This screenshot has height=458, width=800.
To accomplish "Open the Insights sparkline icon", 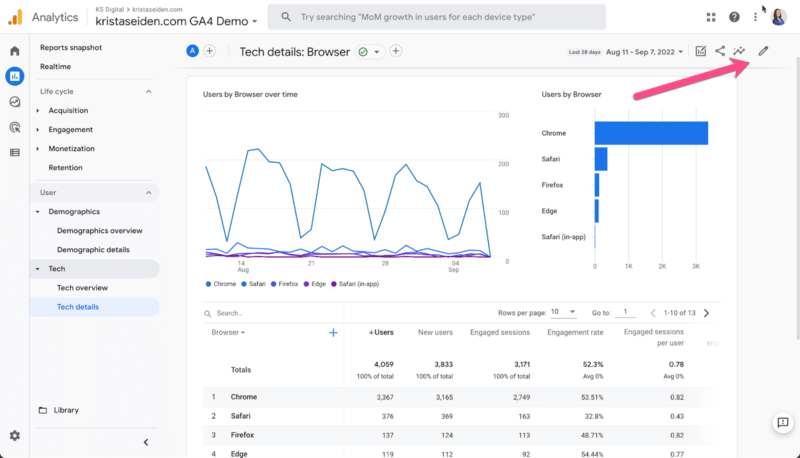I will [740, 51].
